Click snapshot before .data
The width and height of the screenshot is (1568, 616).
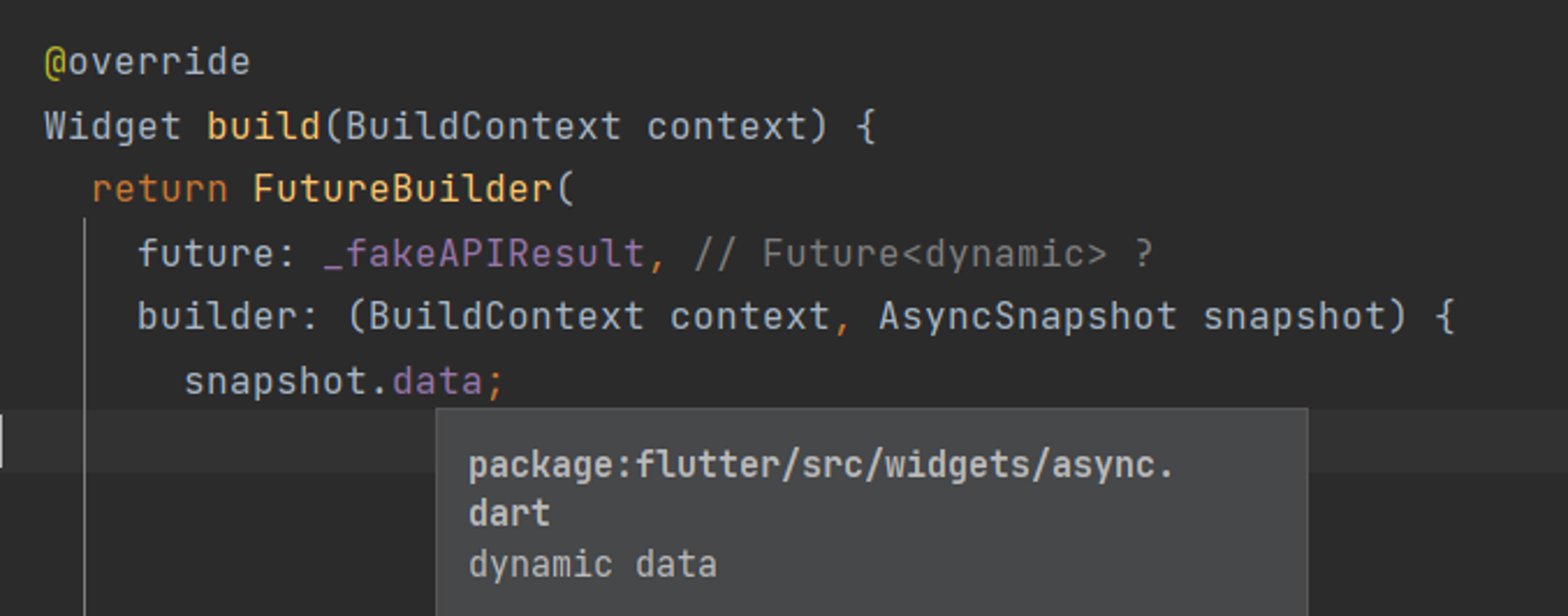pos(276,382)
